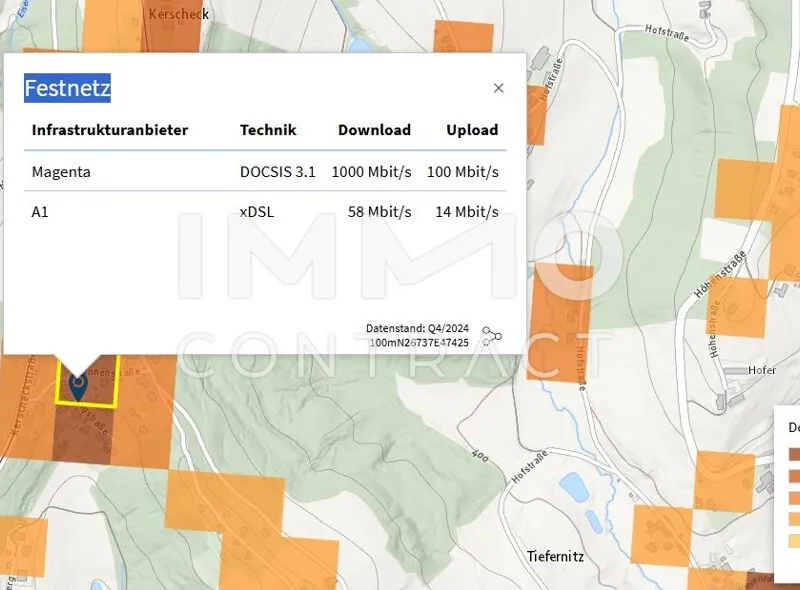
Task: Click the Download column header
Action: [x=374, y=130]
